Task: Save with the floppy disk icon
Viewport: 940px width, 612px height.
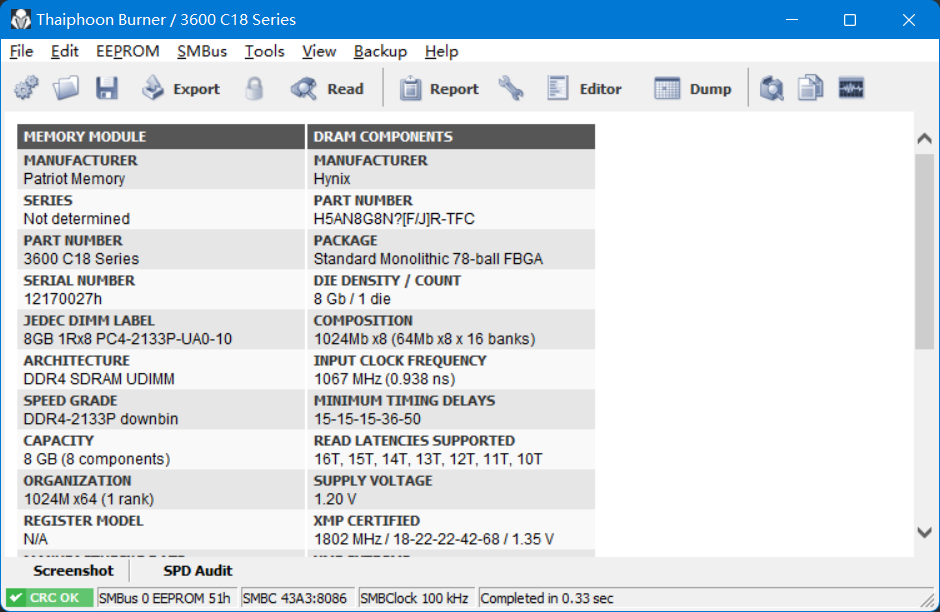Action: coord(107,89)
